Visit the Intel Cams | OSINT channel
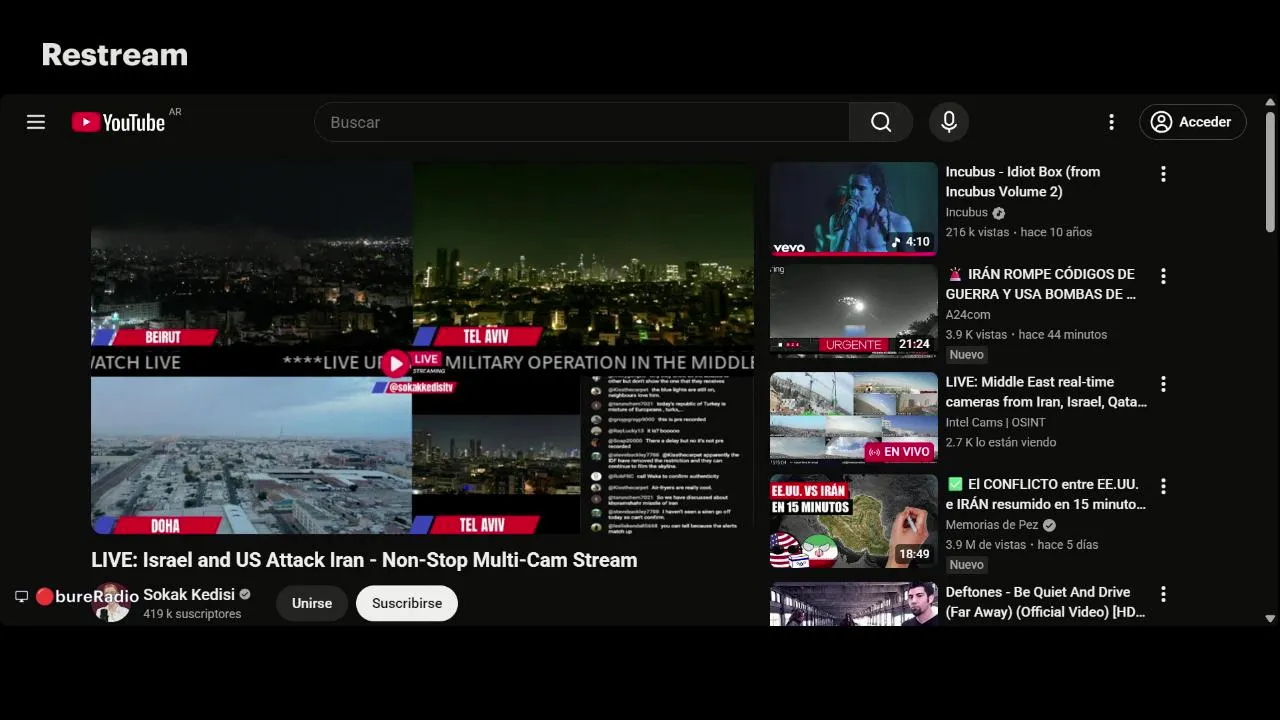The height and width of the screenshot is (720, 1280). pyautogui.click(x=995, y=422)
